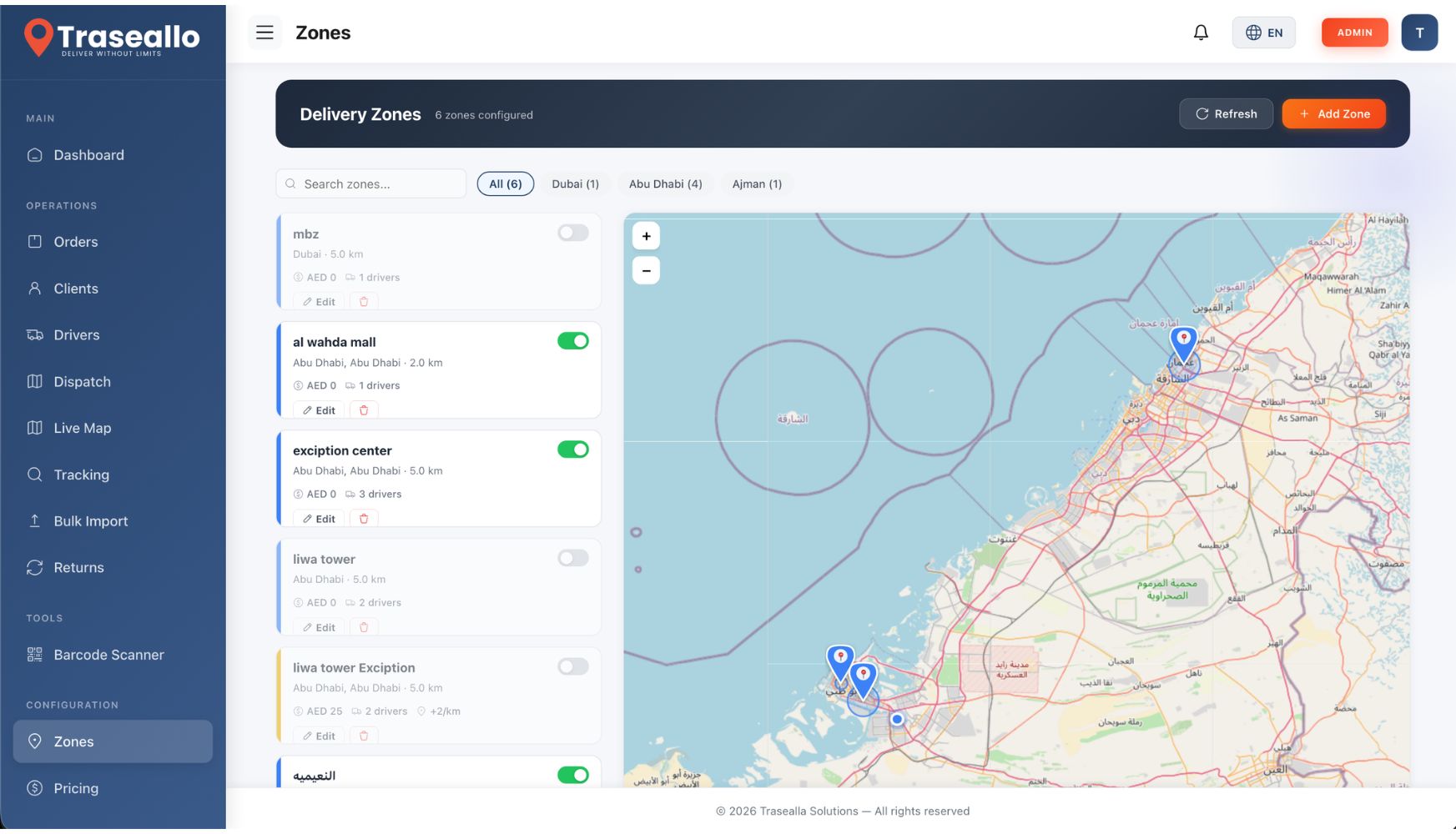Delete the al wahda mall zone
The height and width of the screenshot is (834, 1456).
coord(364,410)
